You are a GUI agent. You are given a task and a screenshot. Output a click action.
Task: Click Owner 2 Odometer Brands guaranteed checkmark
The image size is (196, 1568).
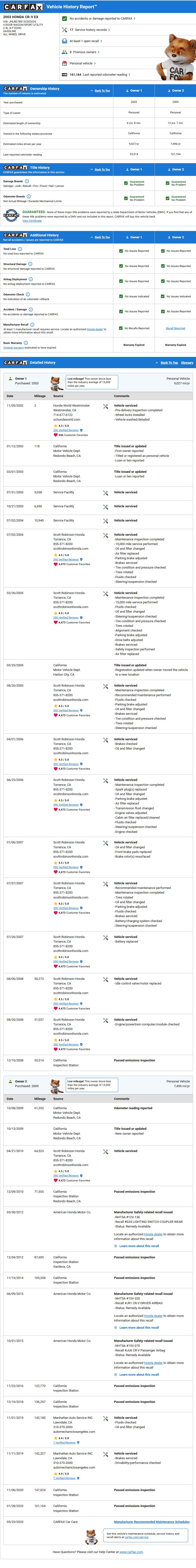click(x=167, y=198)
